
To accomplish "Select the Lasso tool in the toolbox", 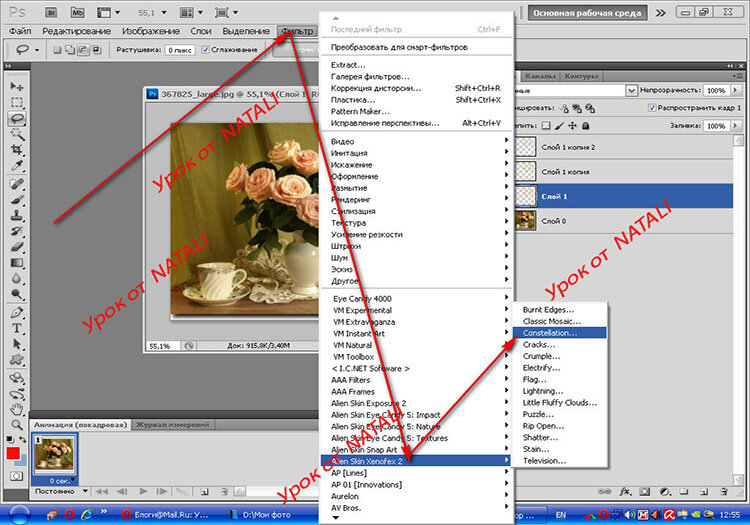I will [x=17, y=118].
